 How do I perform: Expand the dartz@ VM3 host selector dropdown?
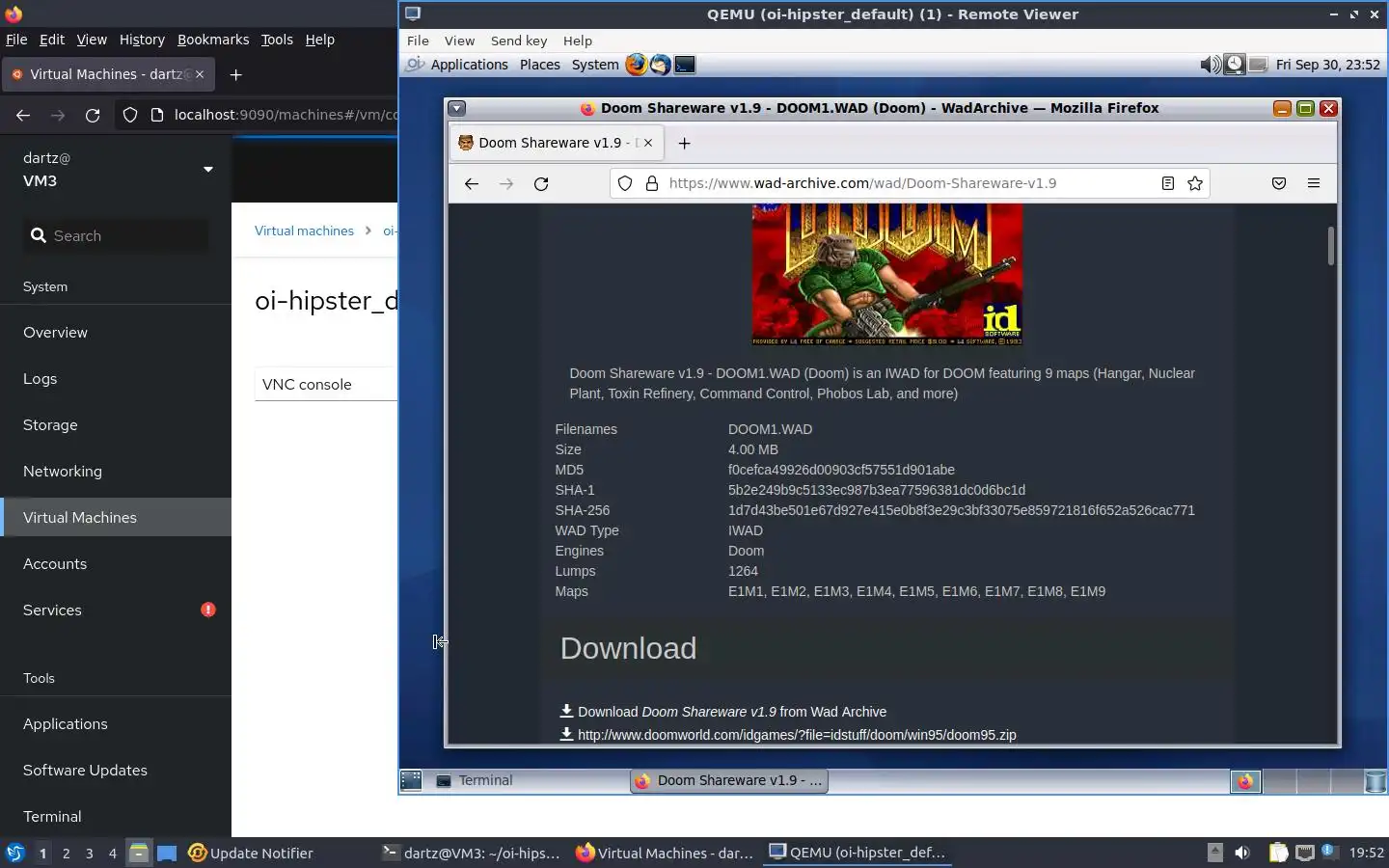(207, 170)
